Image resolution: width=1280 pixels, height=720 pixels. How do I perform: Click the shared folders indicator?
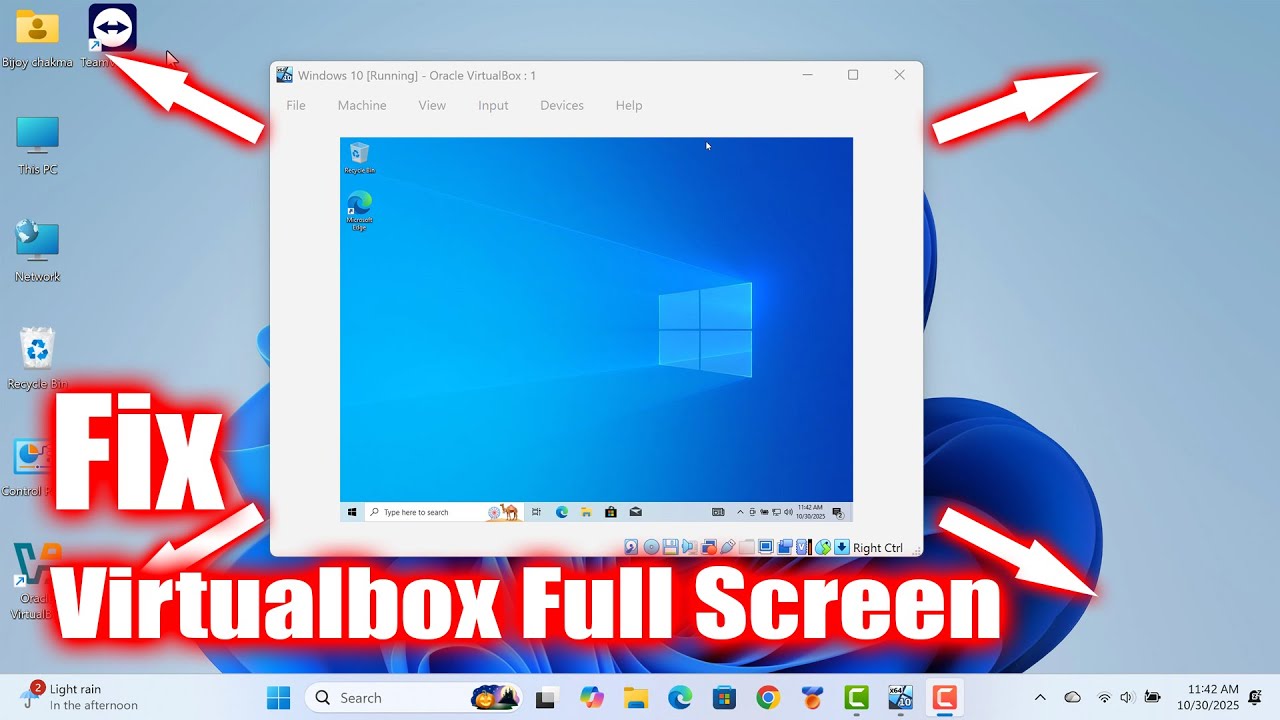[747, 547]
